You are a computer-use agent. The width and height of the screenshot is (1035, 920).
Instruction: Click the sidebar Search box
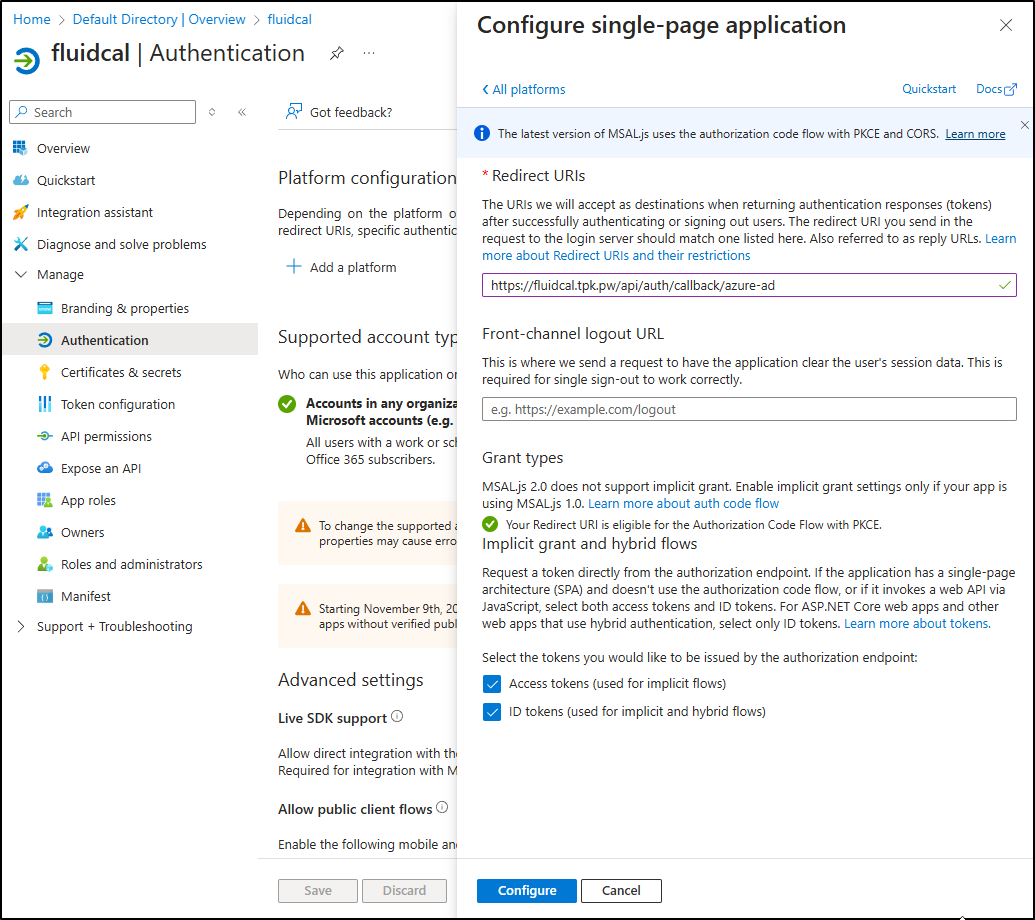[102, 112]
